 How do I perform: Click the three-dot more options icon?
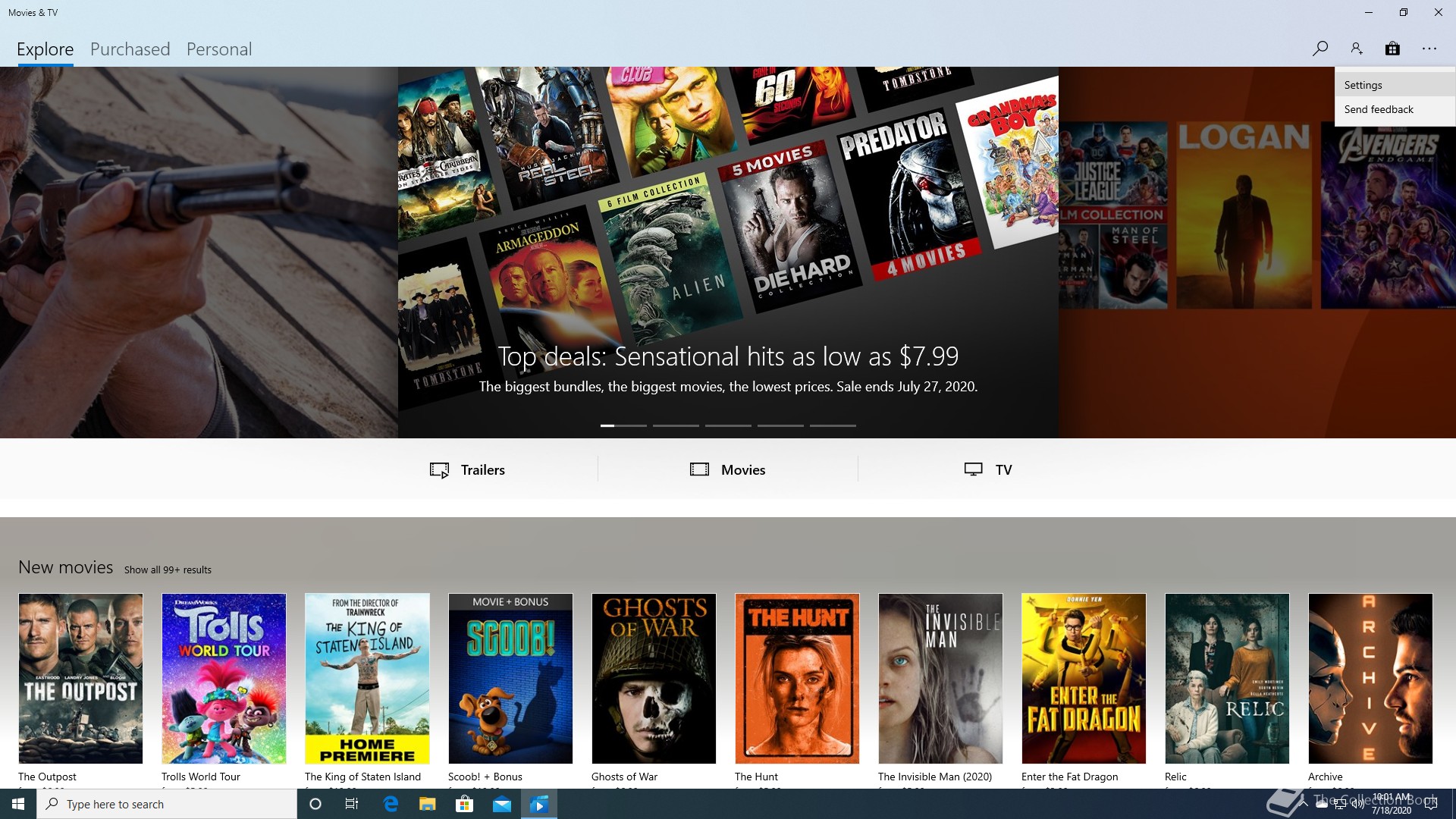(1429, 49)
